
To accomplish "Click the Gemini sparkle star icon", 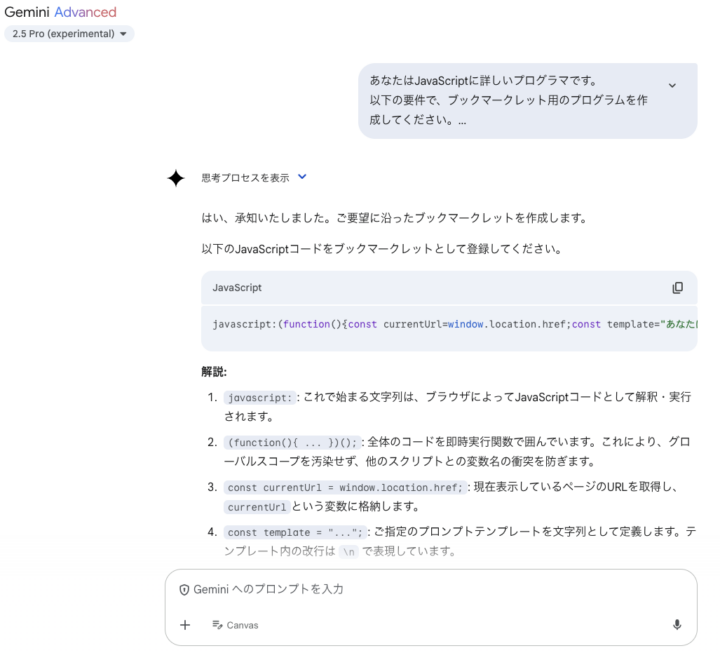I will pos(176,178).
